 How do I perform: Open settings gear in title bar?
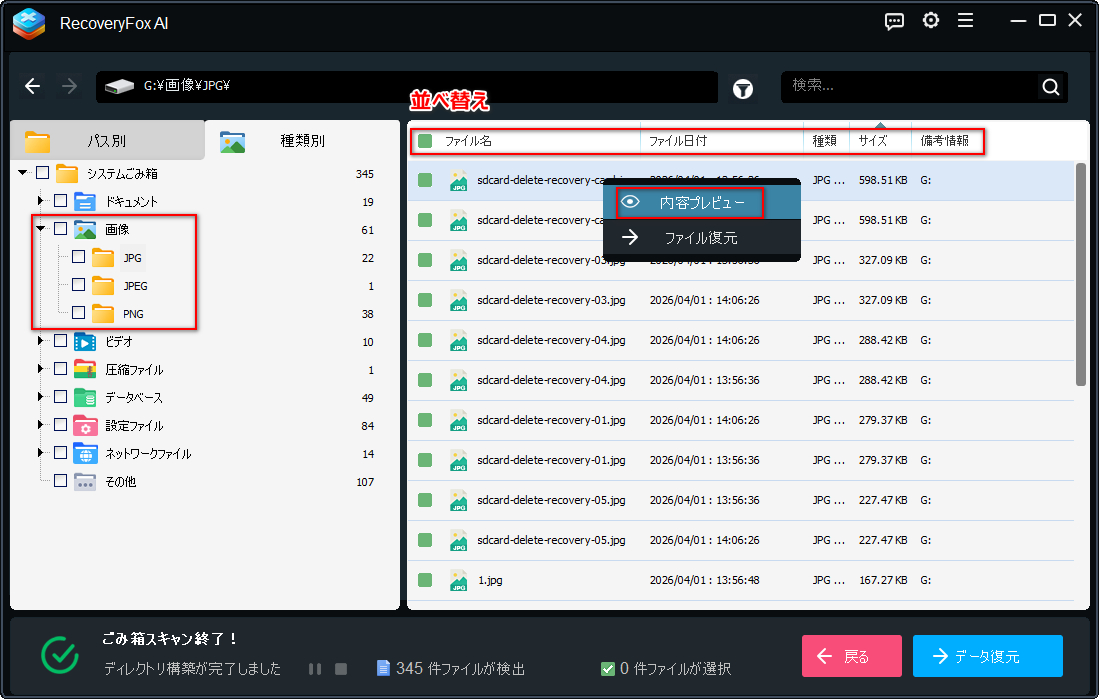(931, 20)
